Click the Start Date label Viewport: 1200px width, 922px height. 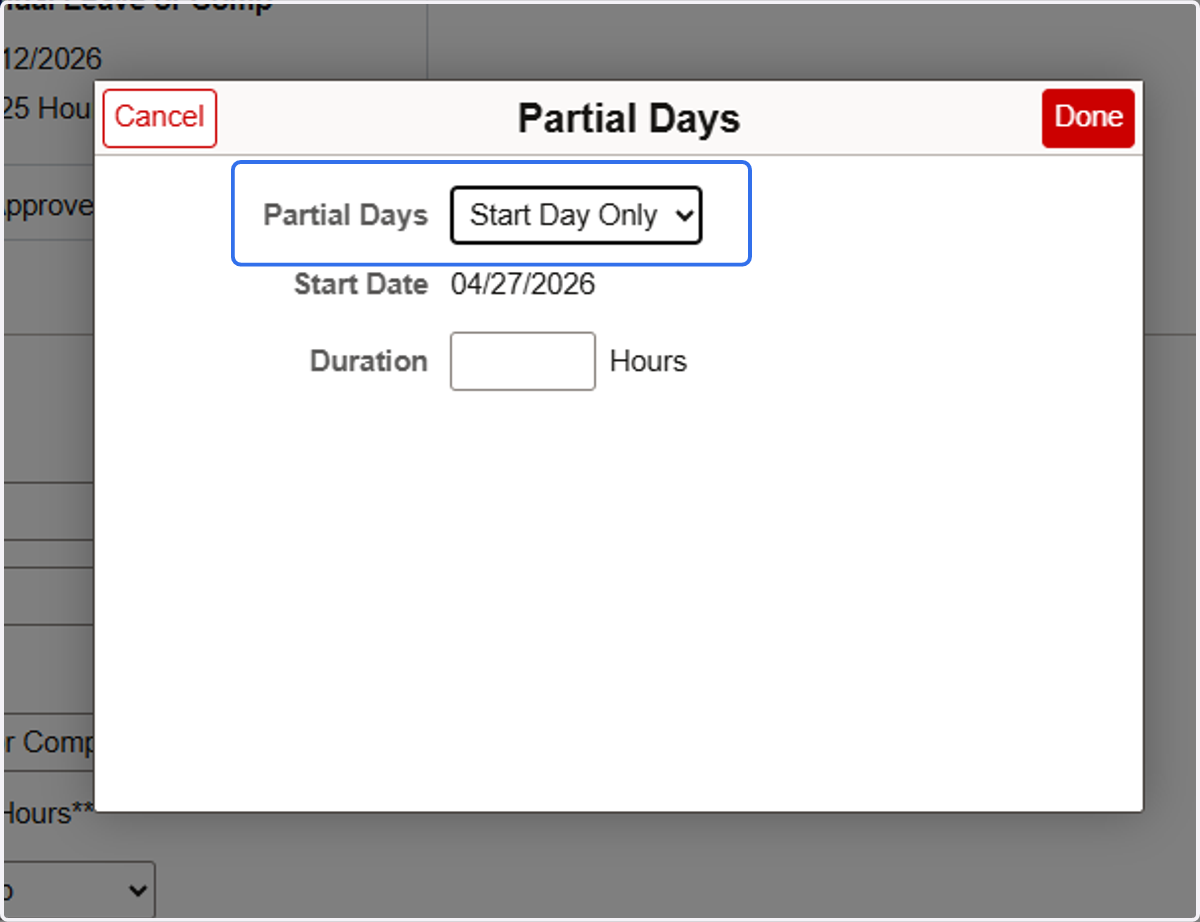(361, 285)
